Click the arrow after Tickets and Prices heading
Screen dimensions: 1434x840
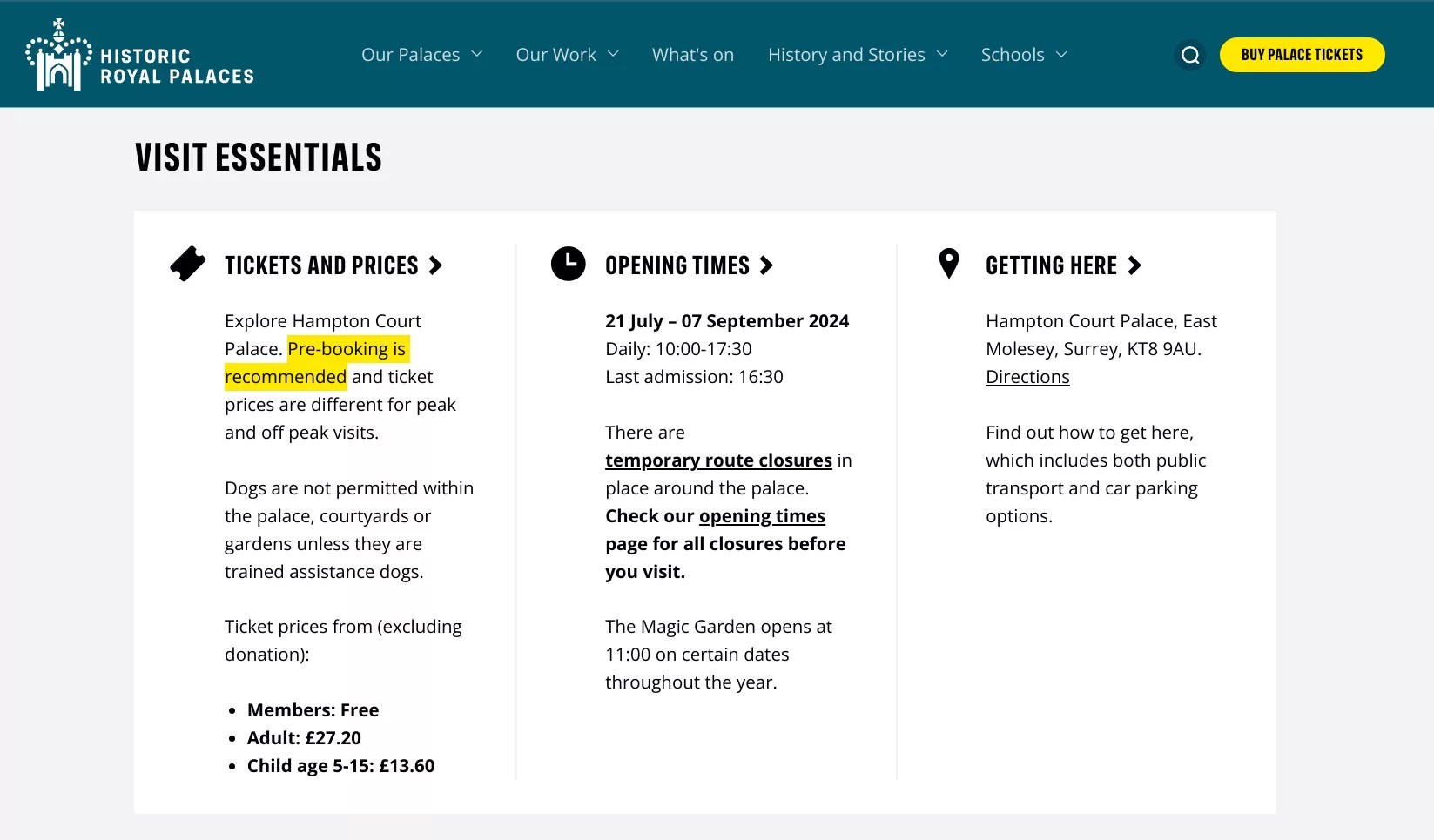click(x=435, y=265)
